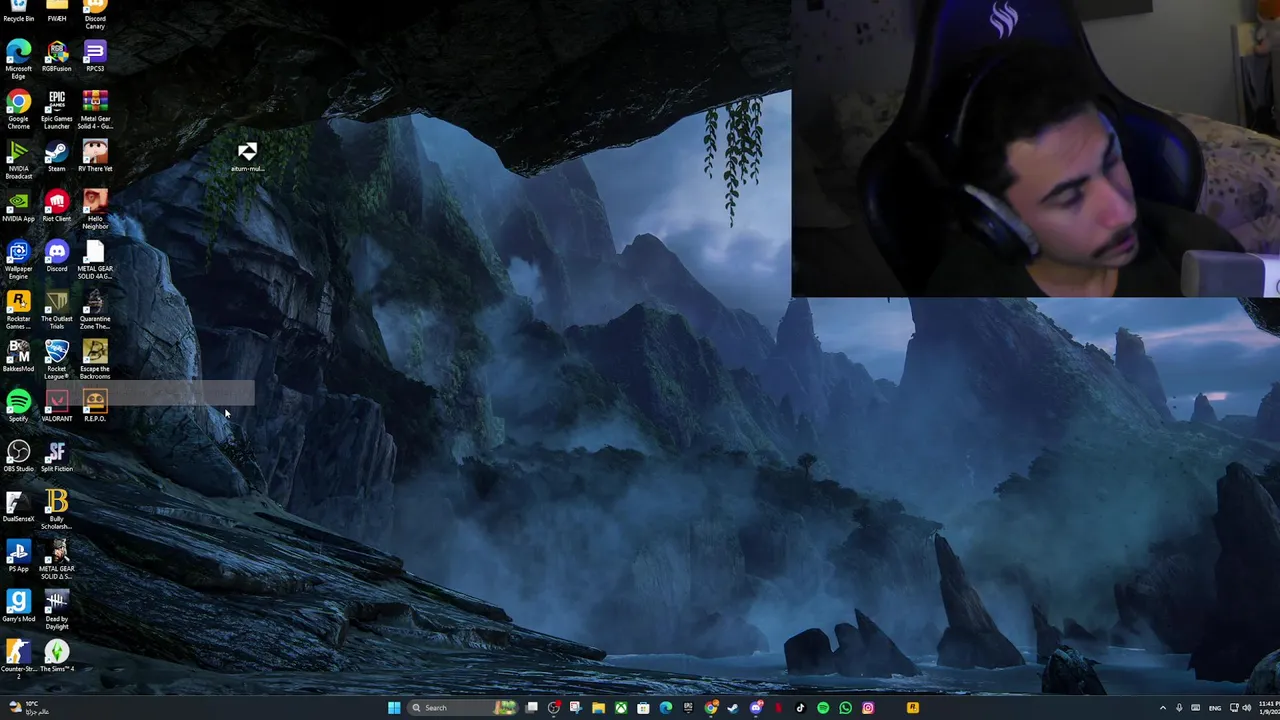Open Counter-Strike 2 desktop shortcut
Image resolution: width=1280 pixels, height=720 pixels.
click(18, 659)
